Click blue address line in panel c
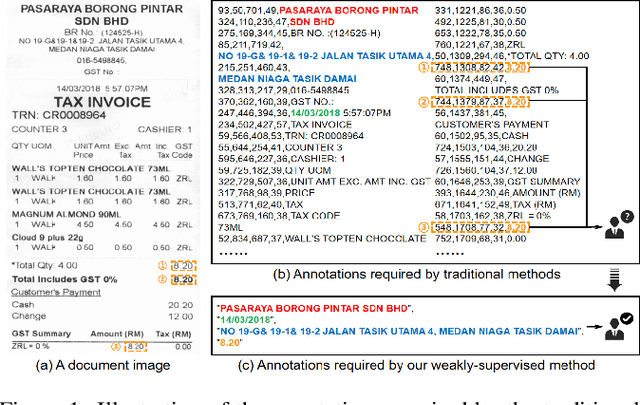Screen dimensions: 640x405 (x=399, y=332)
